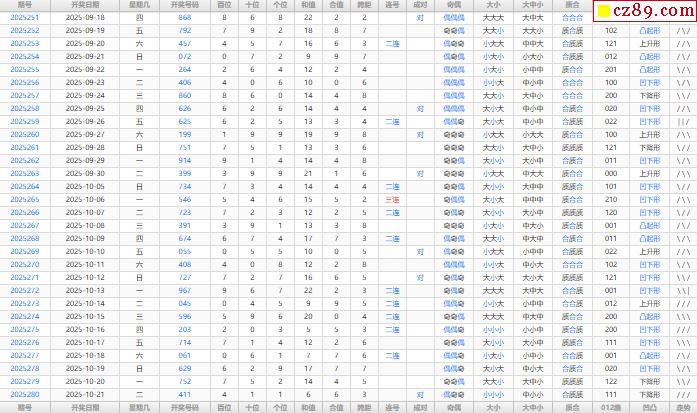Viewport: 697px width, 413px height.
Task: Click the 大中小 header in footer row
Action: point(533,407)
